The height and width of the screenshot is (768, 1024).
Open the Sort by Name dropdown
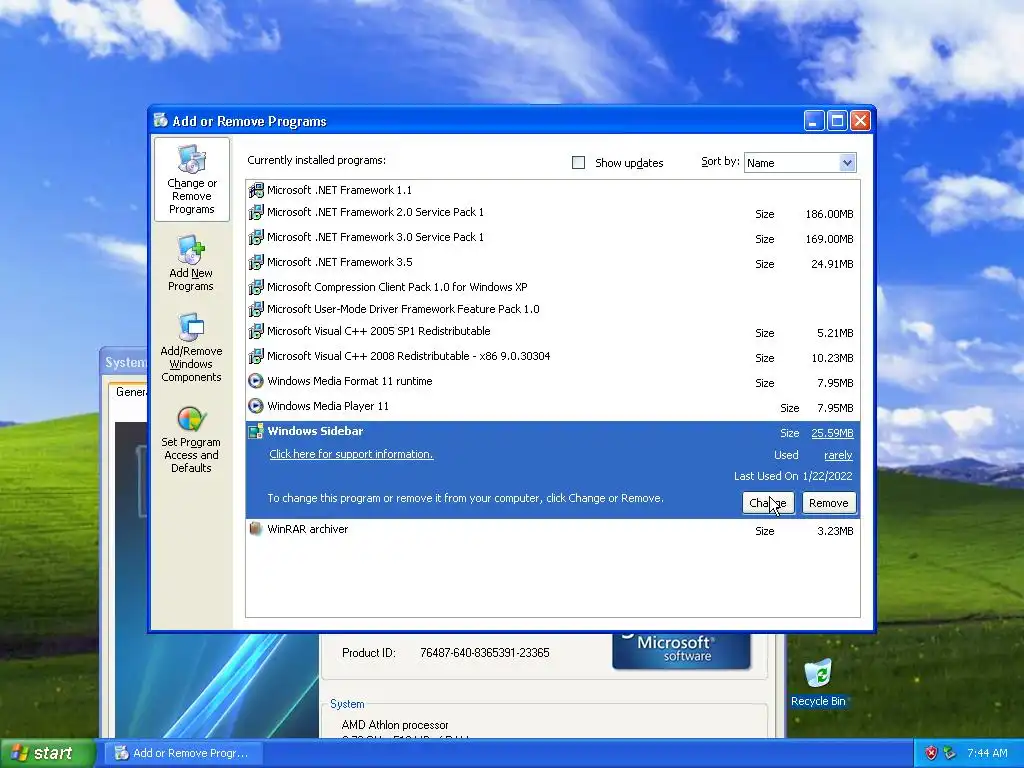click(800, 163)
